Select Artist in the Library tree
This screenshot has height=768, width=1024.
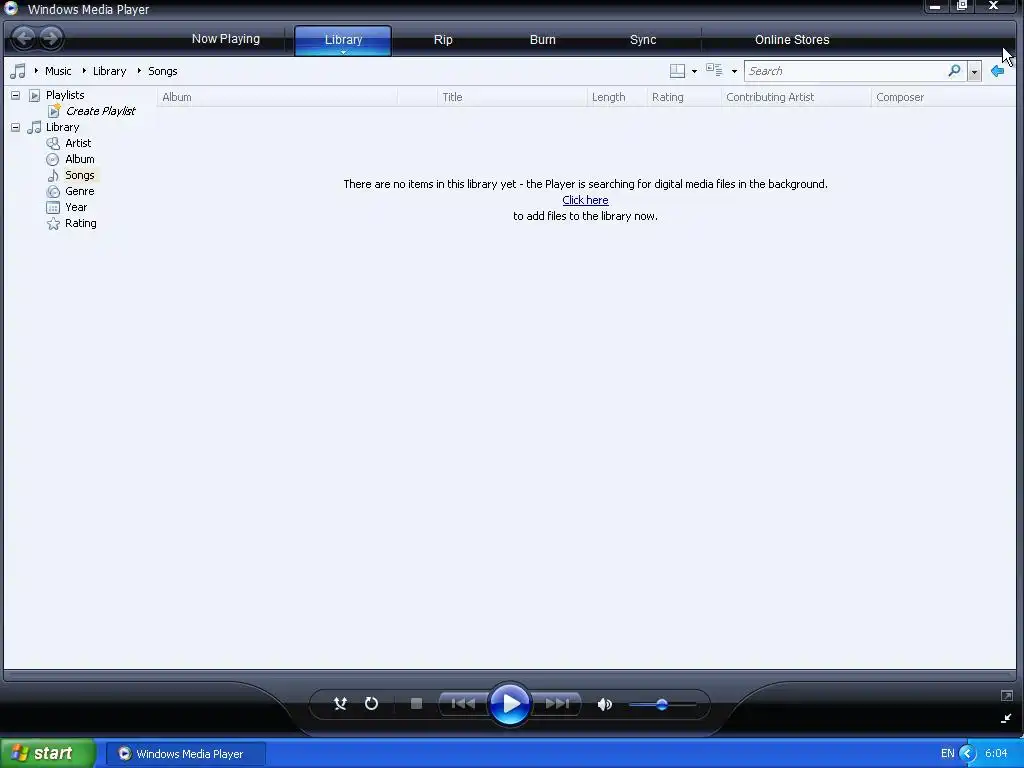click(x=78, y=143)
